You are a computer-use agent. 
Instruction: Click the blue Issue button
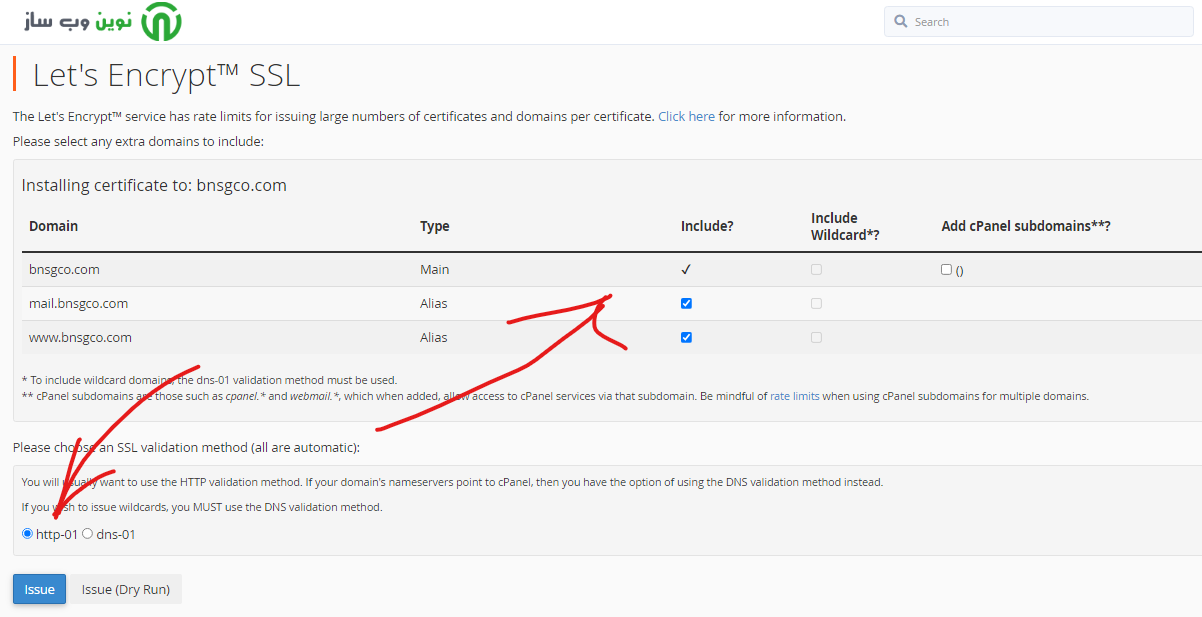[x=40, y=590]
